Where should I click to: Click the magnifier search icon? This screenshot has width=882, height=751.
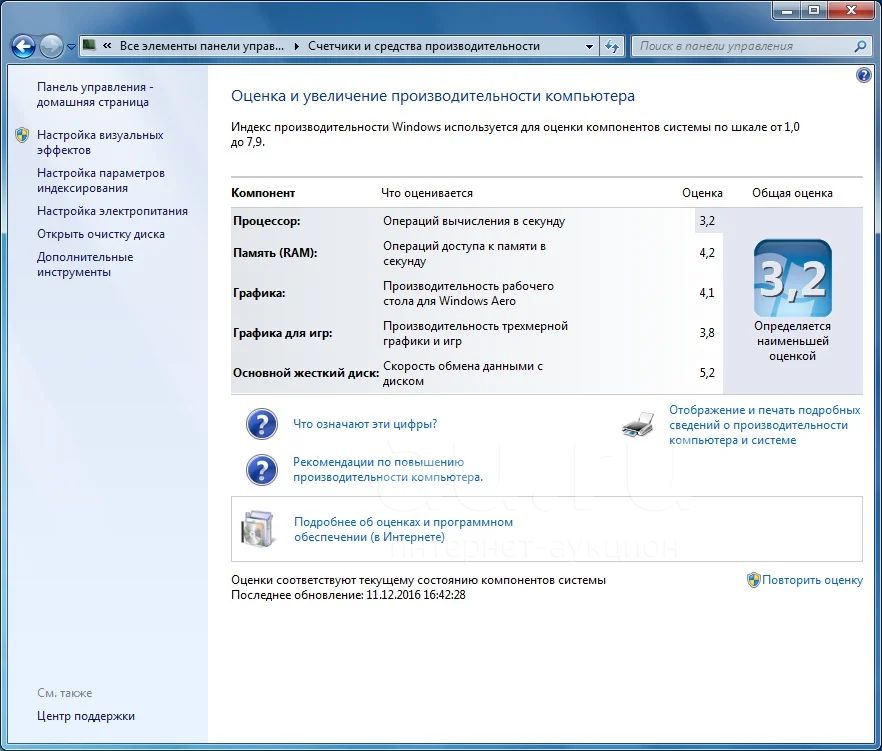[860, 46]
